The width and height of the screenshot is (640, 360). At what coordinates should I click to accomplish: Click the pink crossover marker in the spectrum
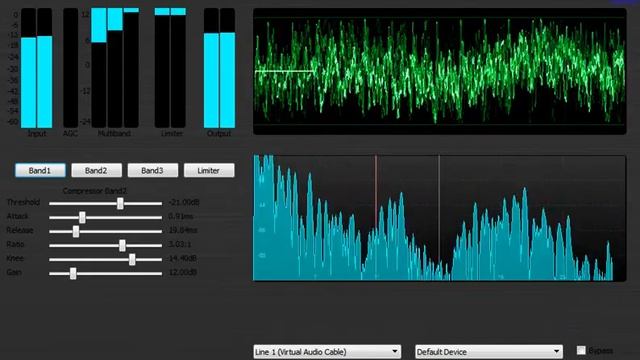[x=376, y=192]
